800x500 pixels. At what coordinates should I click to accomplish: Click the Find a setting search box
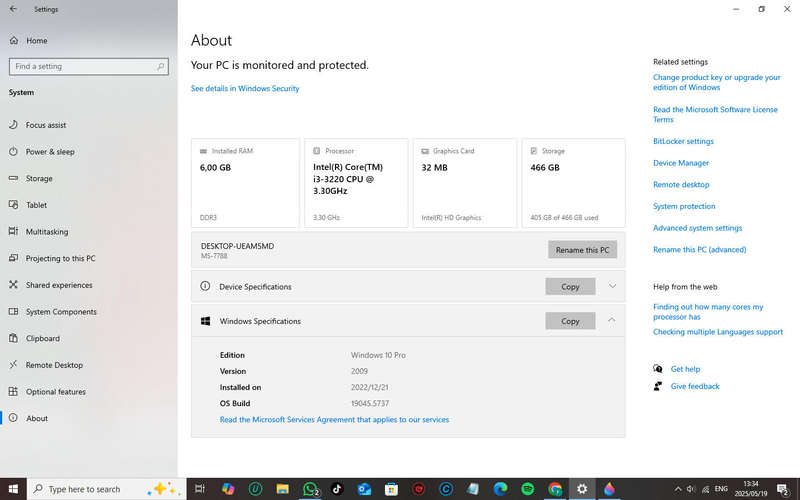tap(89, 66)
